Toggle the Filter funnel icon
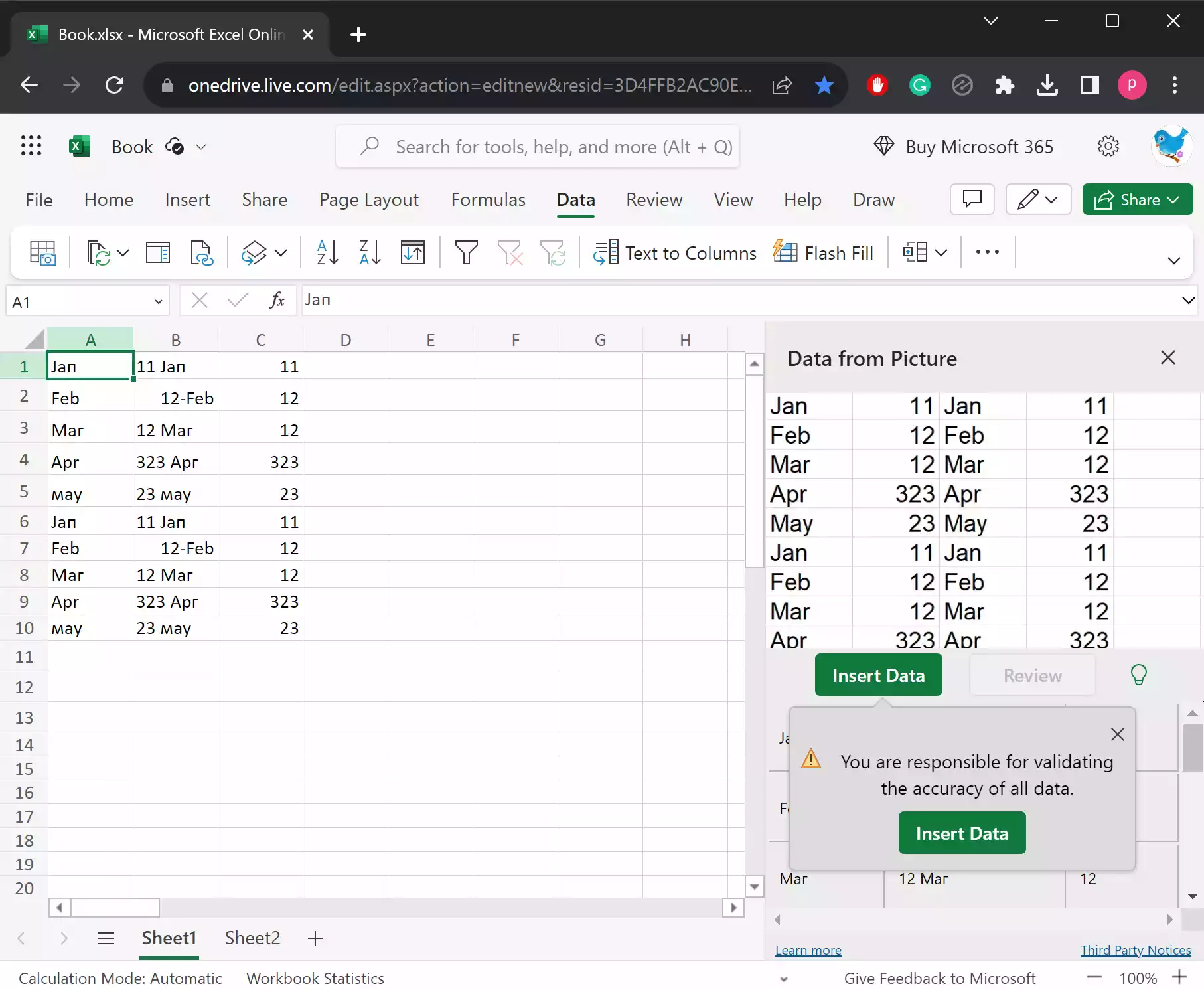This screenshot has width=1204, height=990. coord(466,253)
